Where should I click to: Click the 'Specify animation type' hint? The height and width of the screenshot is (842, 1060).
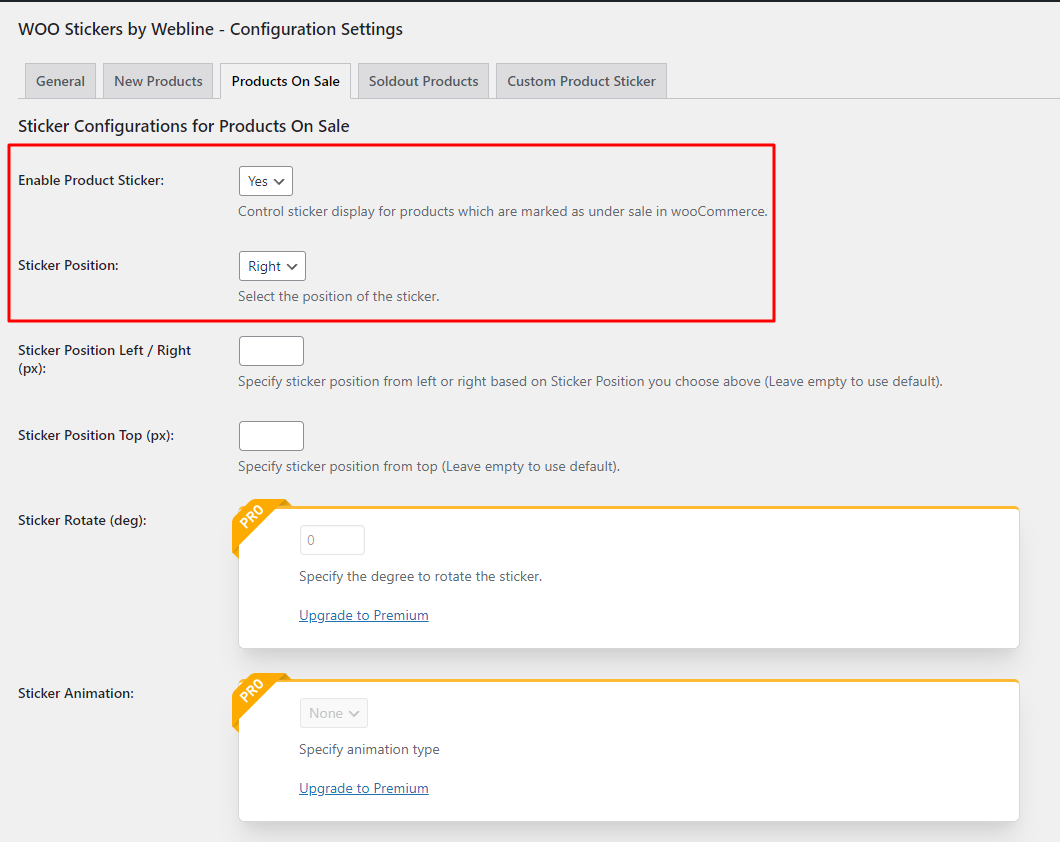tap(369, 749)
